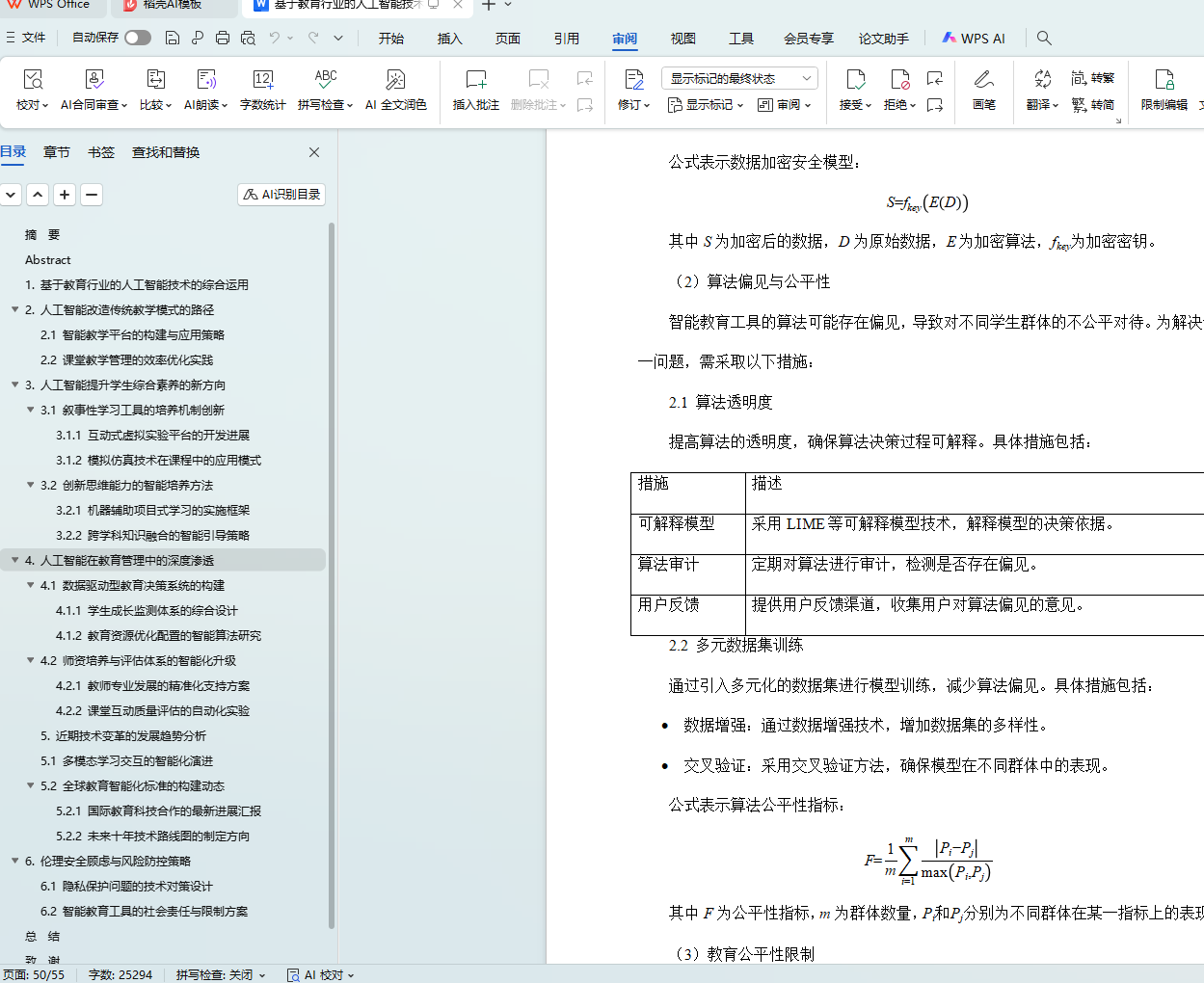This screenshot has width=1204, height=983.
Task: Click the print icon in quick access bar
Action: click(223, 38)
